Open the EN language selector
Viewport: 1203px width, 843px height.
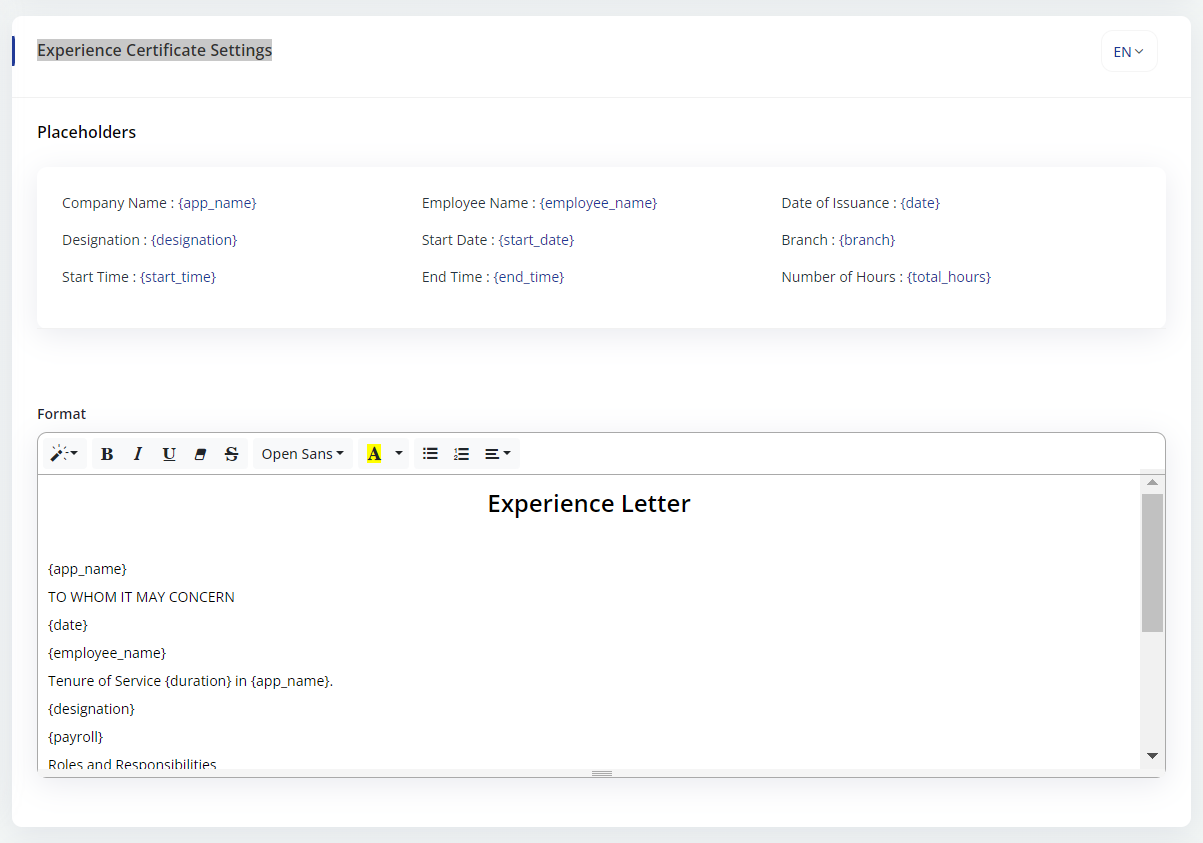click(x=1128, y=52)
